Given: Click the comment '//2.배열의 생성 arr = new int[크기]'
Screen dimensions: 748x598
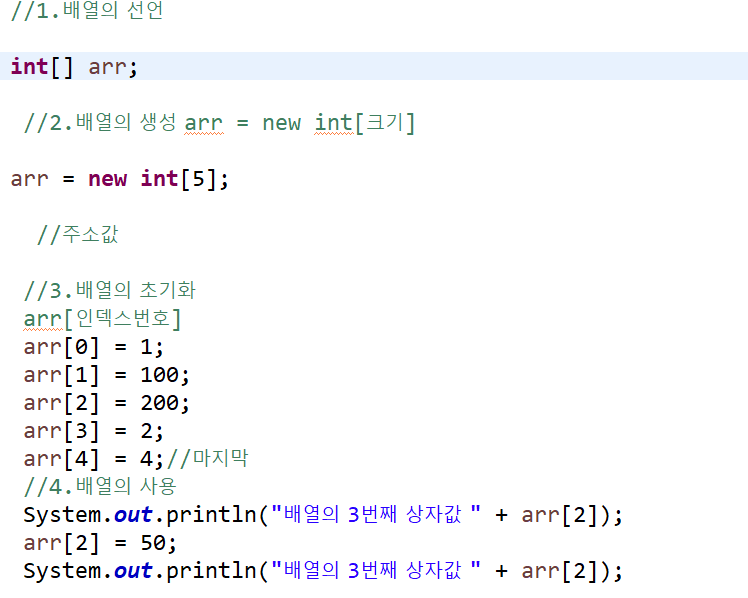Looking at the screenshot, I should (x=219, y=123).
